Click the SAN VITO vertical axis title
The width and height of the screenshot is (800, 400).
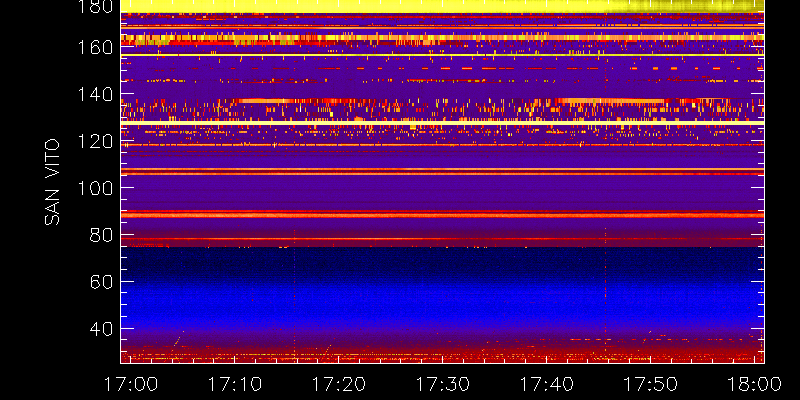(x=52, y=182)
